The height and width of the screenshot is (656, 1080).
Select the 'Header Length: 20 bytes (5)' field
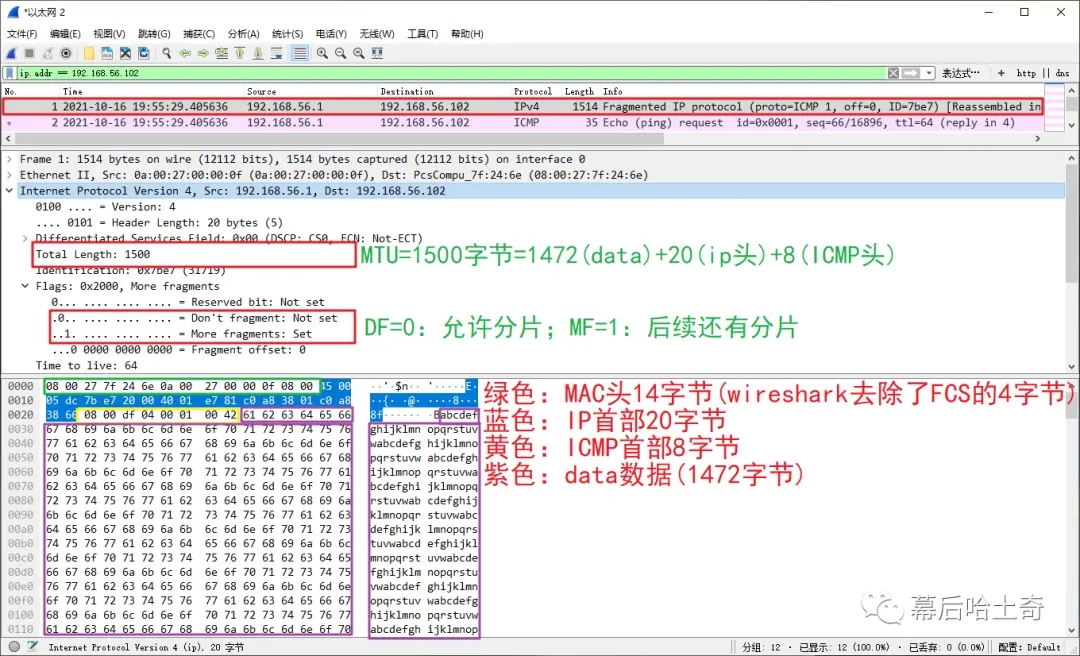[x=159, y=223]
